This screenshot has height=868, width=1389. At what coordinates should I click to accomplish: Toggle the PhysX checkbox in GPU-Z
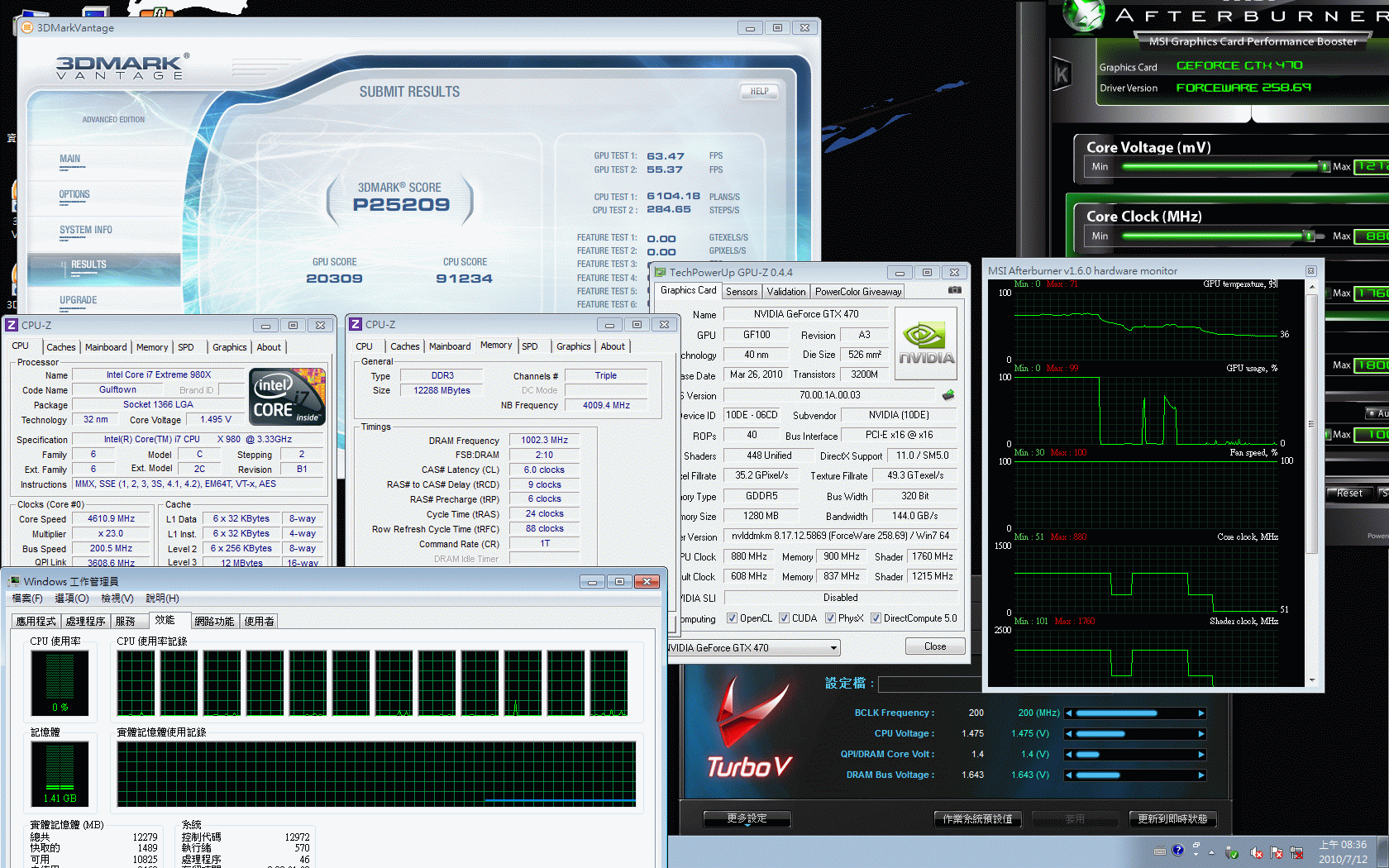coord(830,618)
